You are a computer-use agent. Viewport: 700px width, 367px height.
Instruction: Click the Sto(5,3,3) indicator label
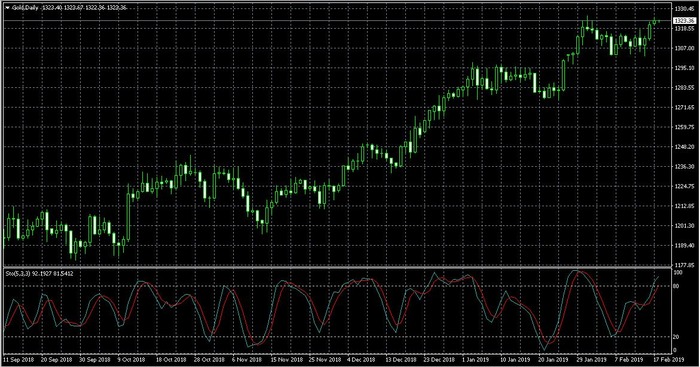coord(18,273)
